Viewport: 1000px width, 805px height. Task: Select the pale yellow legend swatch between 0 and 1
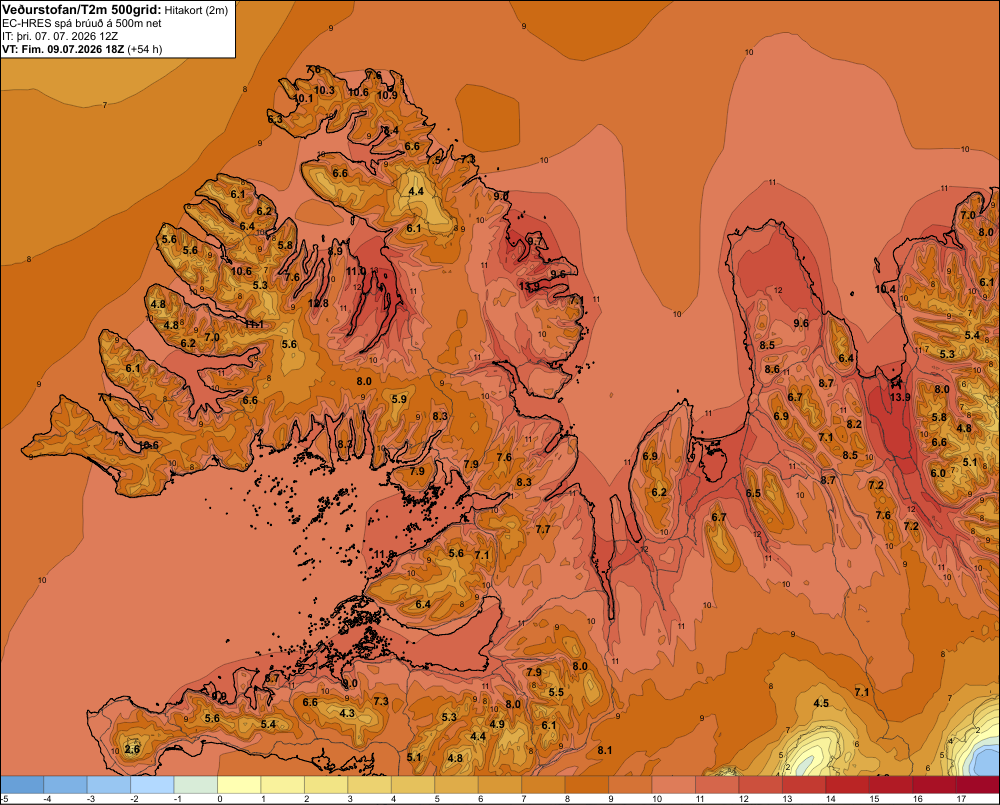[239, 785]
